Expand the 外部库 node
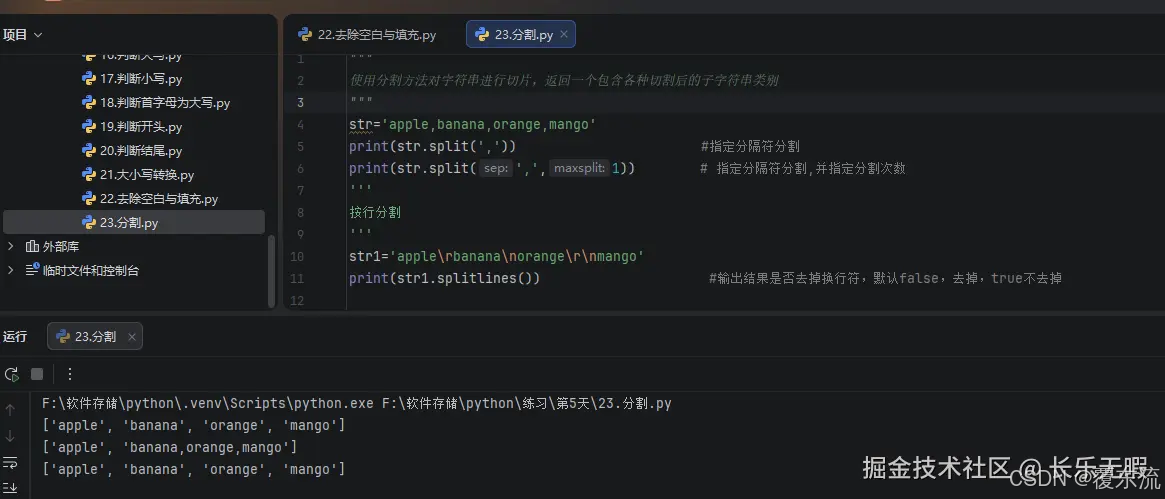Viewport: 1165px width, 499px height. pos(10,246)
